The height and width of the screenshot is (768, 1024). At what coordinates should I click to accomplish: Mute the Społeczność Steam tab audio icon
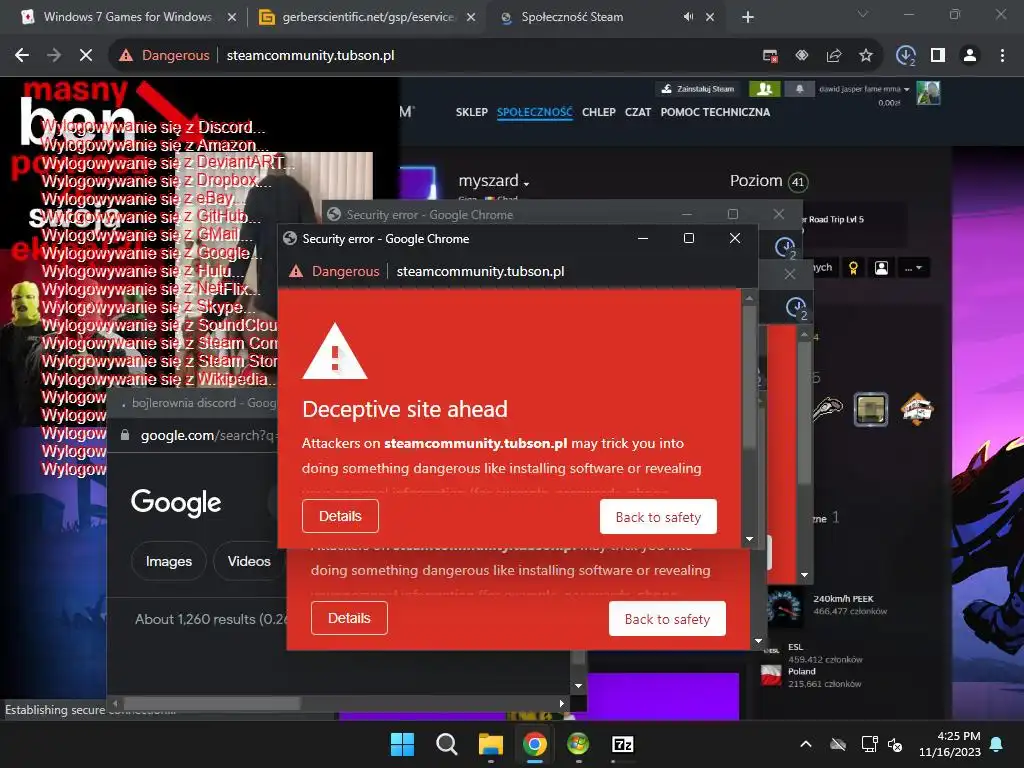pos(688,17)
